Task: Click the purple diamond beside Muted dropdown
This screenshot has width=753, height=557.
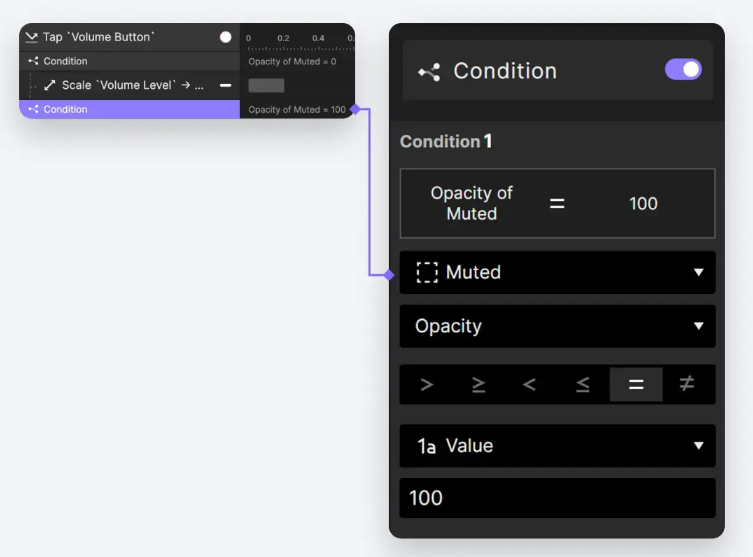Action: tap(389, 275)
